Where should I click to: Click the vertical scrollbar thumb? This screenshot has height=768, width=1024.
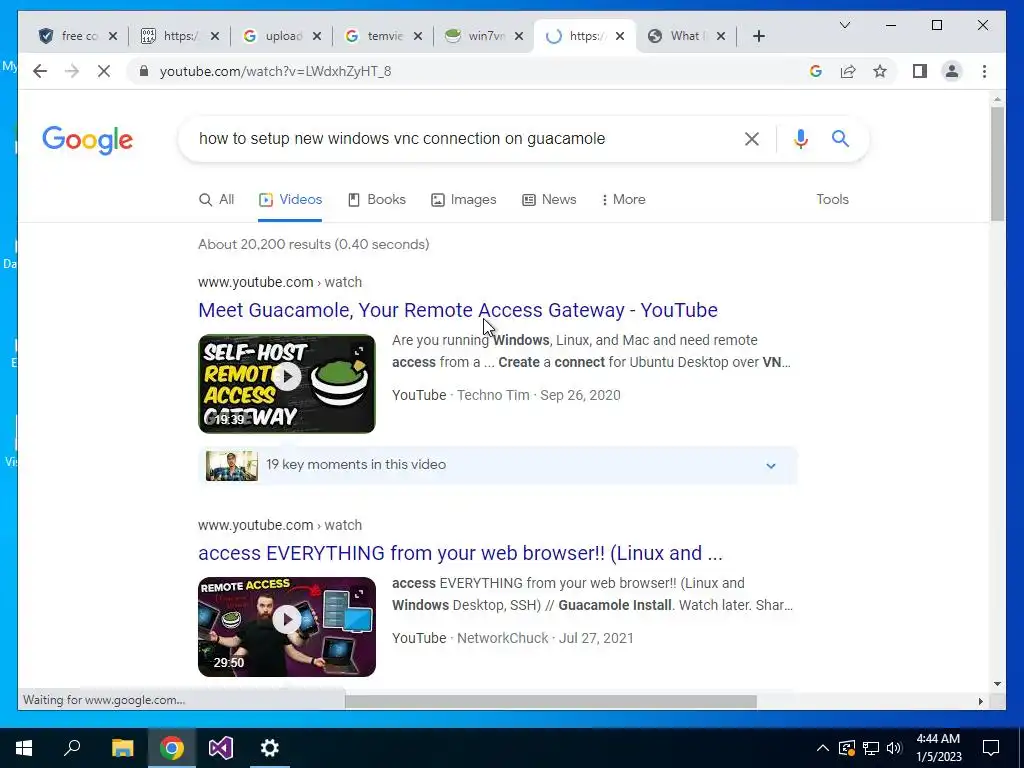tap(997, 163)
